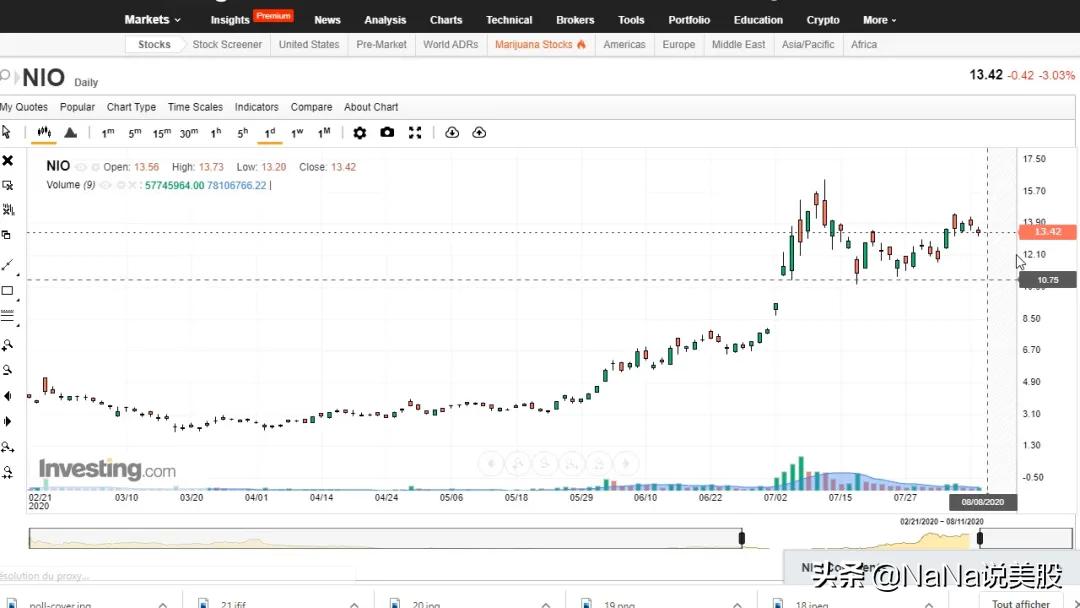Click the right handle of range slider
Image resolution: width=1080 pixels, height=608 pixels.
click(980, 539)
